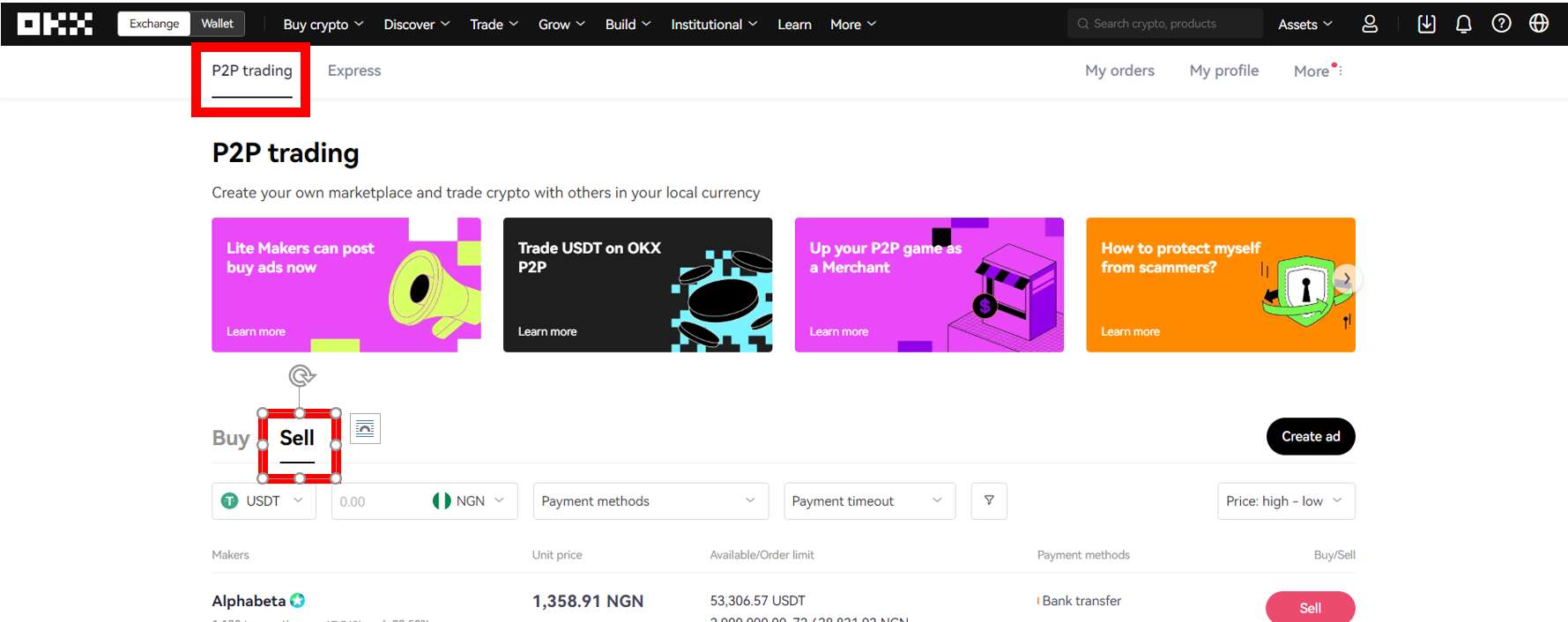The image size is (1568, 622).
Task: Open the sub-navigation More options
Action: pyautogui.click(x=1318, y=70)
